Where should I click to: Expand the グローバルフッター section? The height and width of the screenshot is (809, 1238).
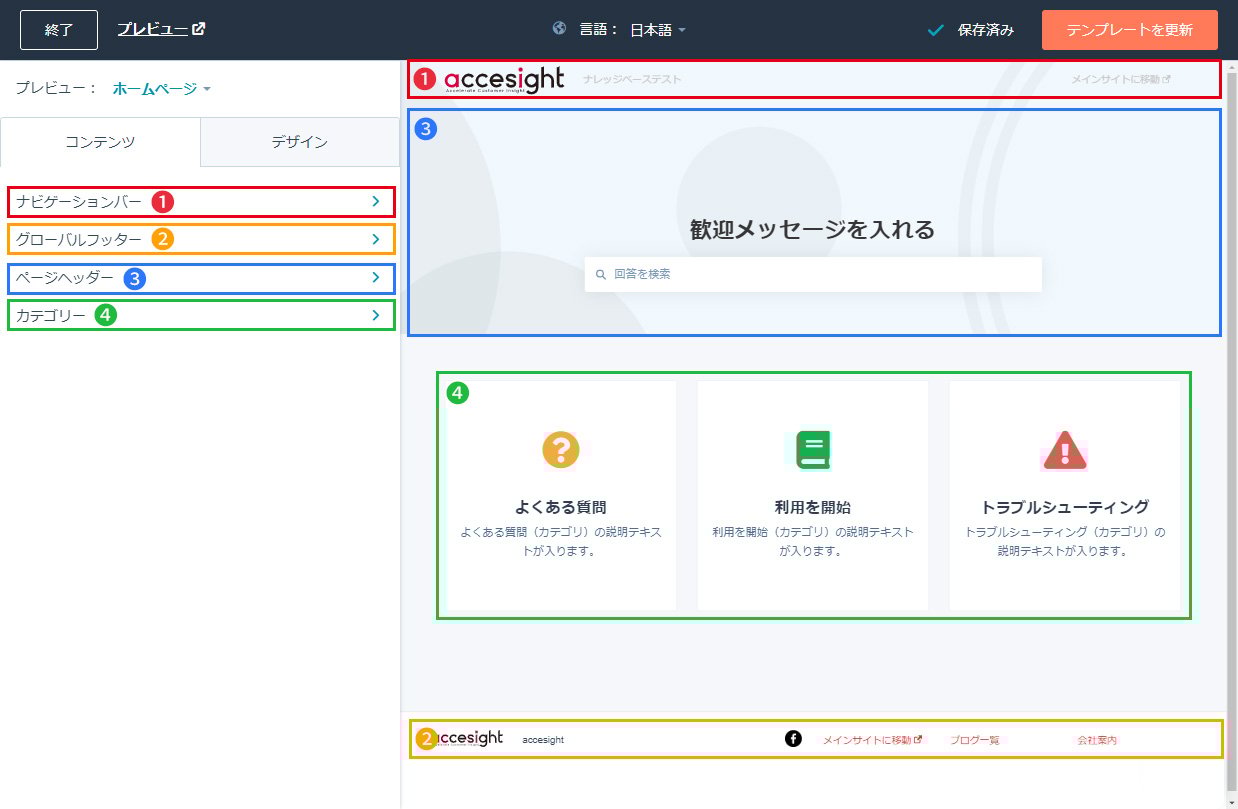tap(201, 239)
